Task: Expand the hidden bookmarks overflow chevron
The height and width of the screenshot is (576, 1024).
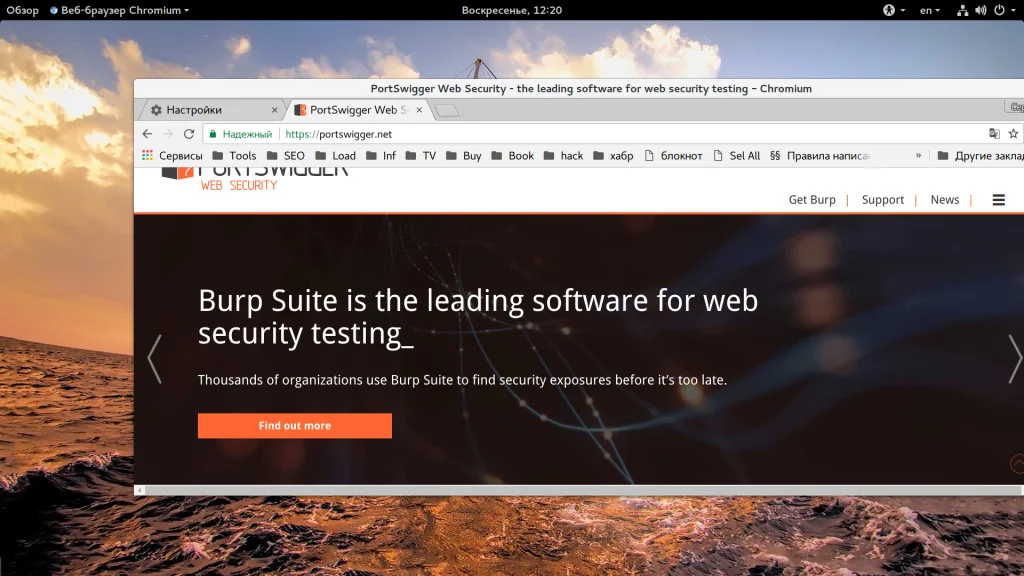Action: (x=918, y=155)
